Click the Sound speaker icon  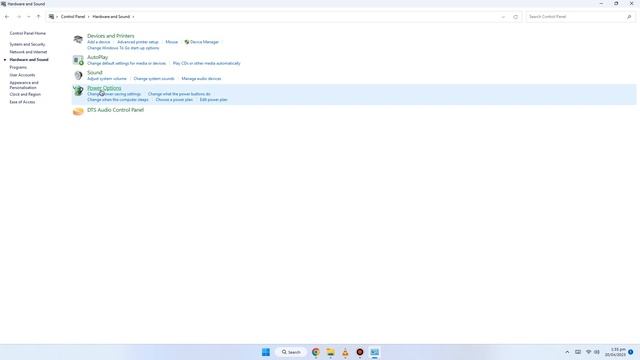[x=78, y=76]
